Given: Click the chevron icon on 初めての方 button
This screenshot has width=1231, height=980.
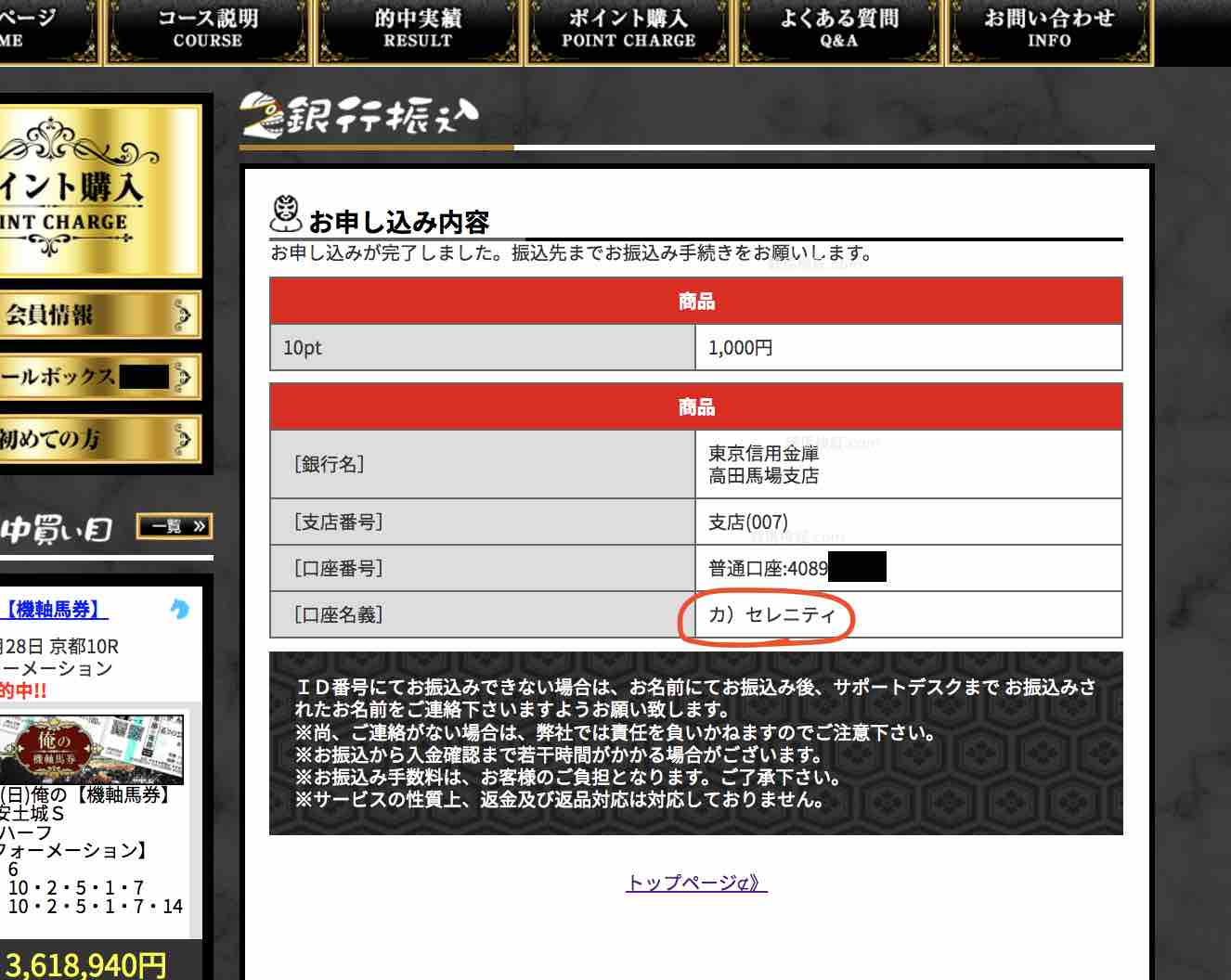Looking at the screenshot, I should coord(183,438).
